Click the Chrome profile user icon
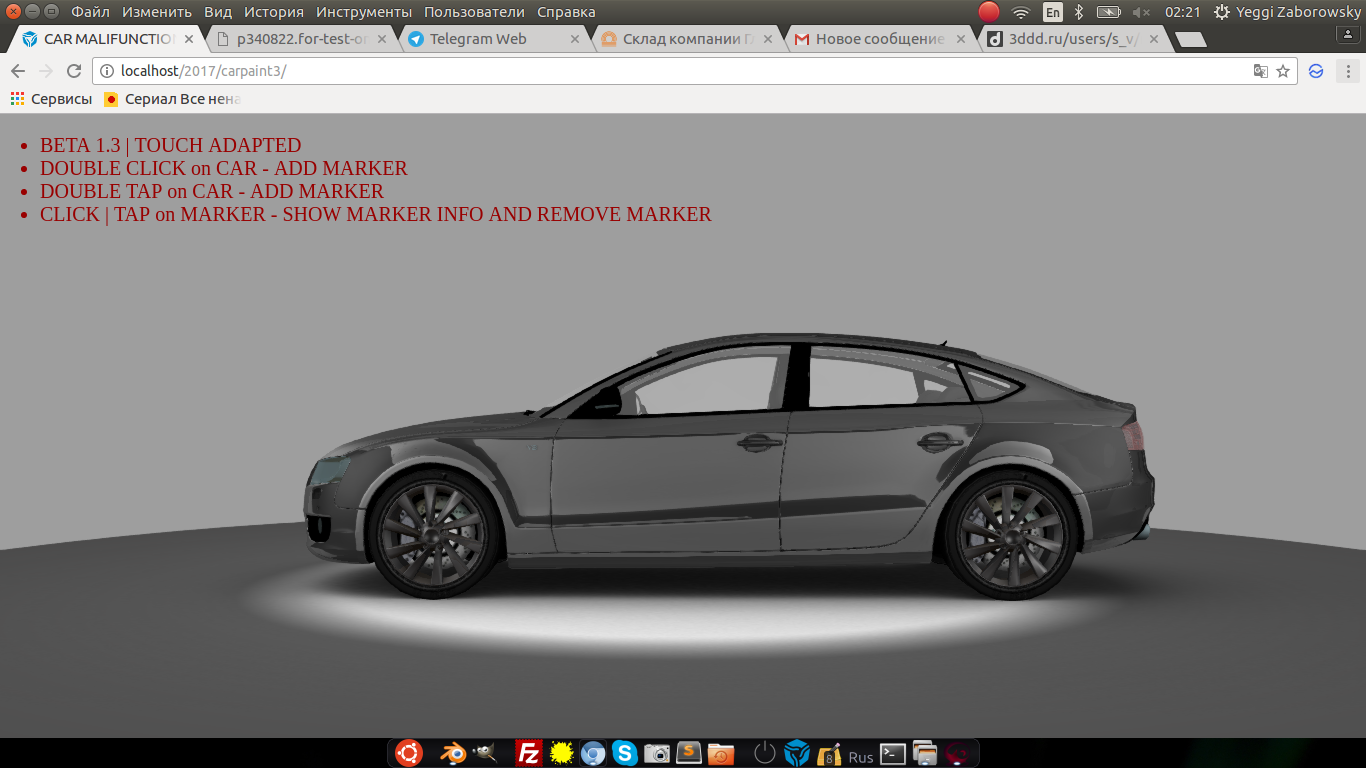This screenshot has width=1366, height=768. (1347, 34)
